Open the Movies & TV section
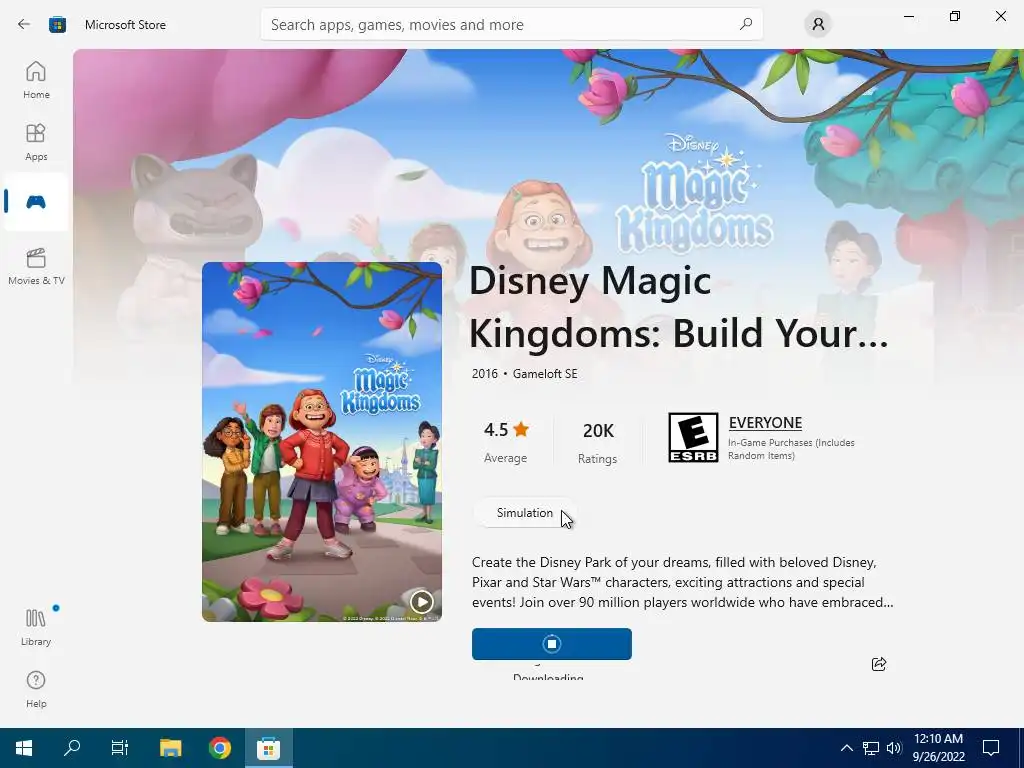This screenshot has width=1024, height=768. click(x=36, y=266)
